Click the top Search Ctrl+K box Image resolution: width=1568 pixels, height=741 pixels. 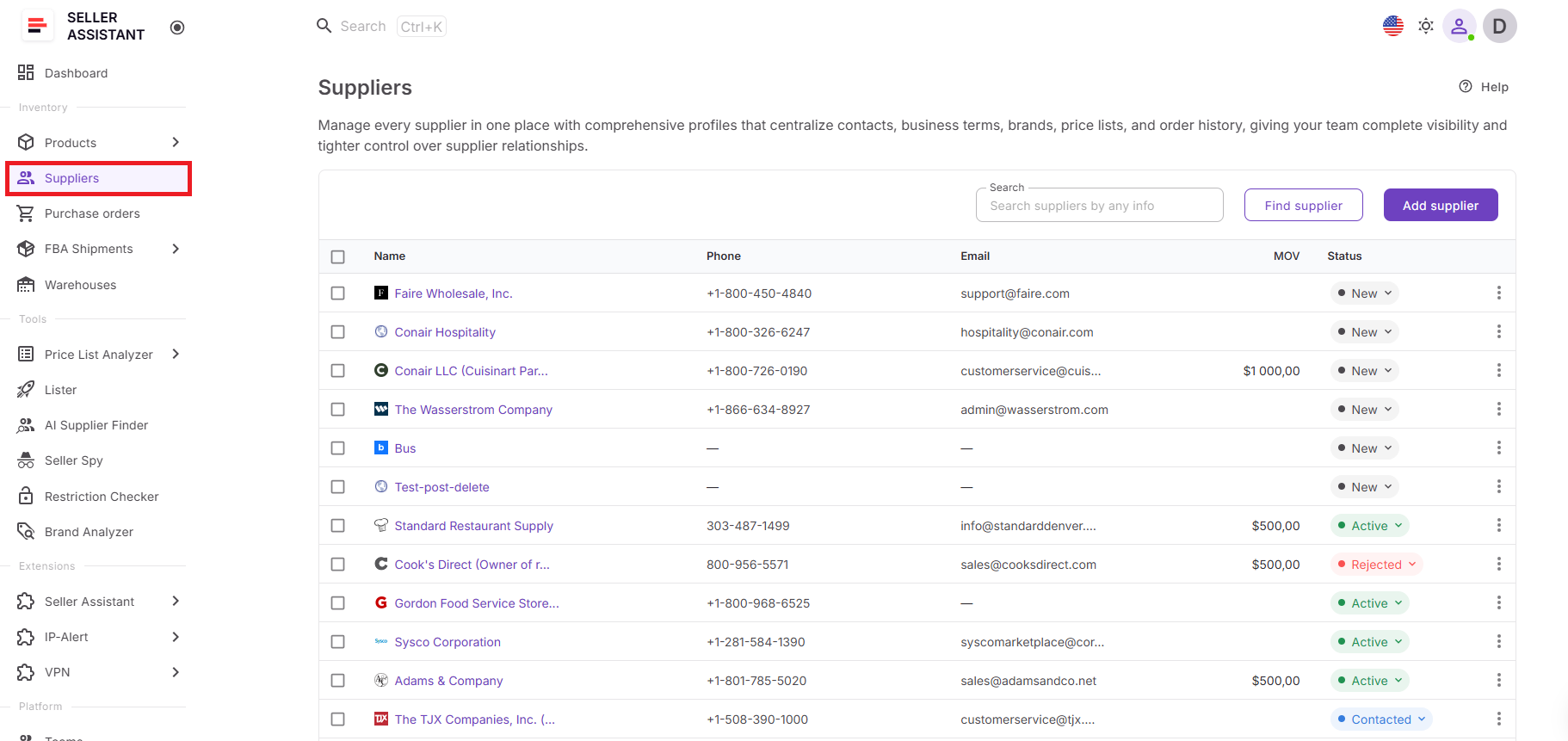point(381,27)
